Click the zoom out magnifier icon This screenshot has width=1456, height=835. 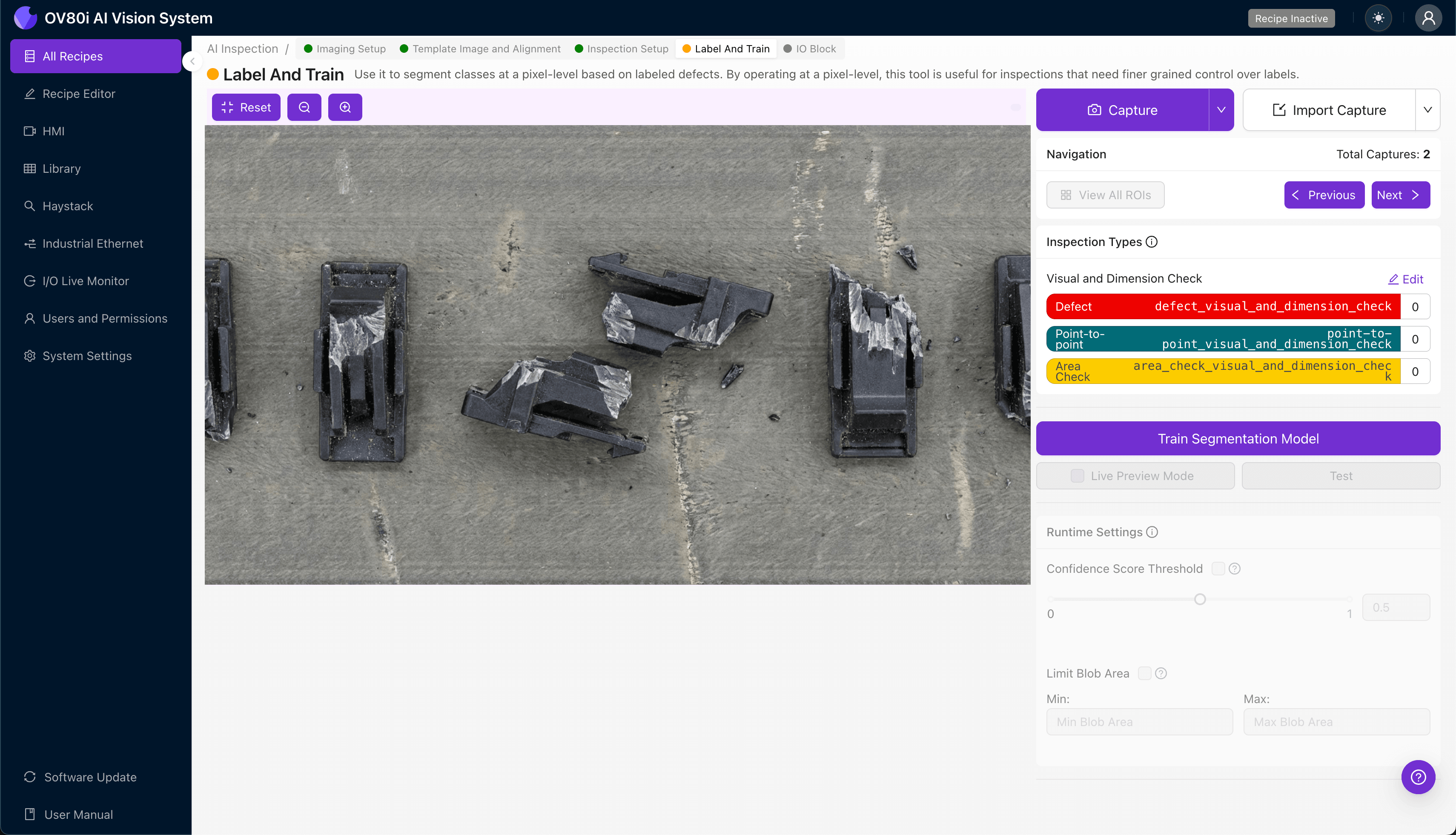(304, 107)
